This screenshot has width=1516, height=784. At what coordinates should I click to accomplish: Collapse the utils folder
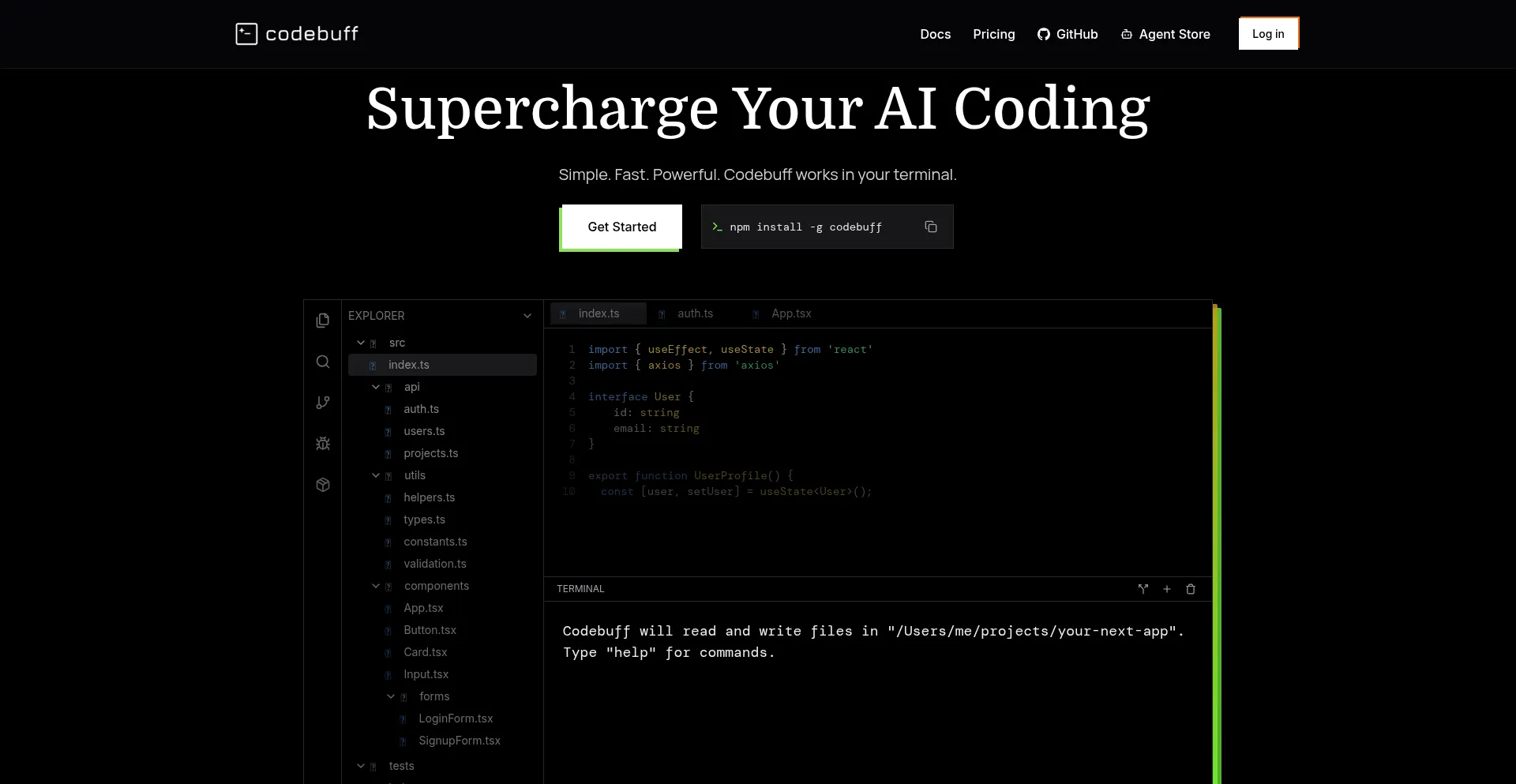[x=376, y=475]
